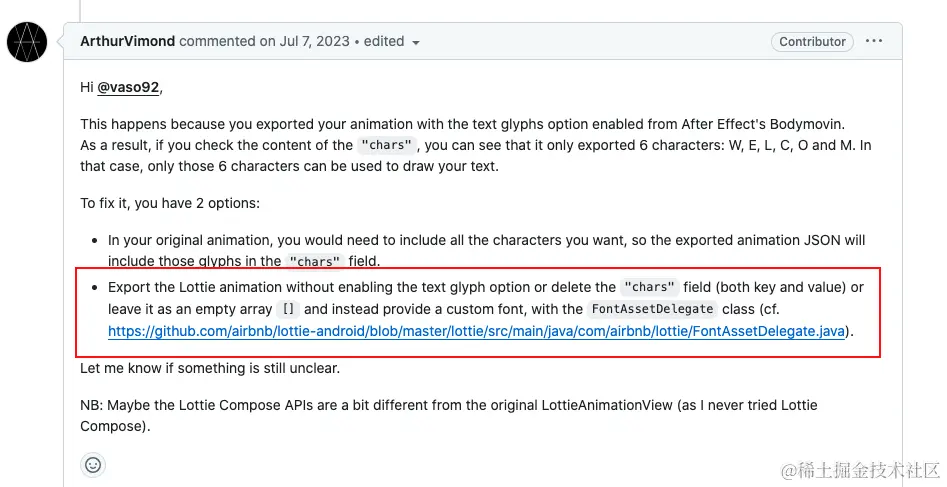The width and height of the screenshot is (947, 487).
Task: Click the FontAssetDelegate inline code text
Action: pos(652,309)
